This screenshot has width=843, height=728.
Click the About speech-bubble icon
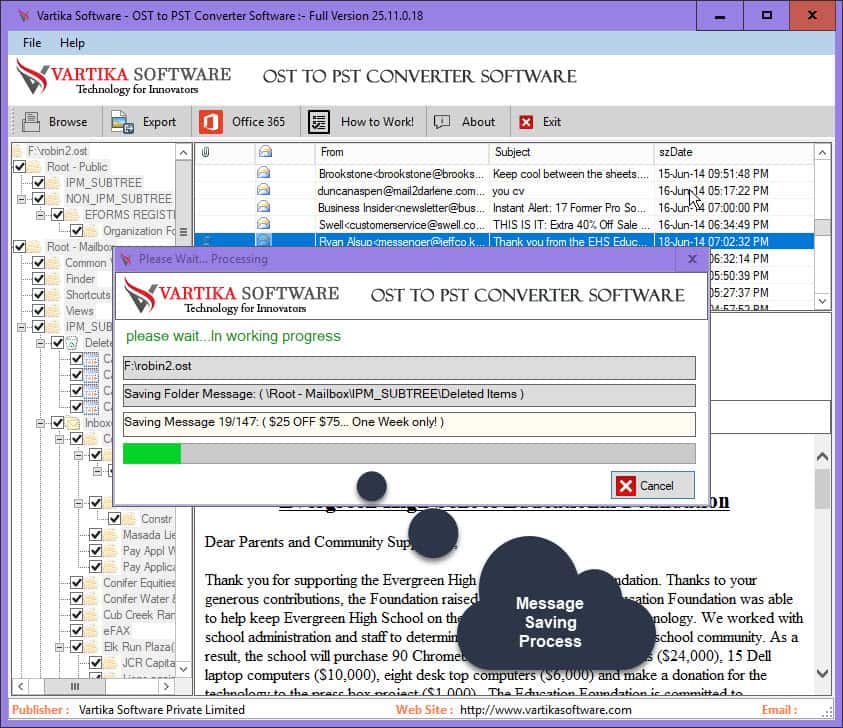tap(442, 122)
